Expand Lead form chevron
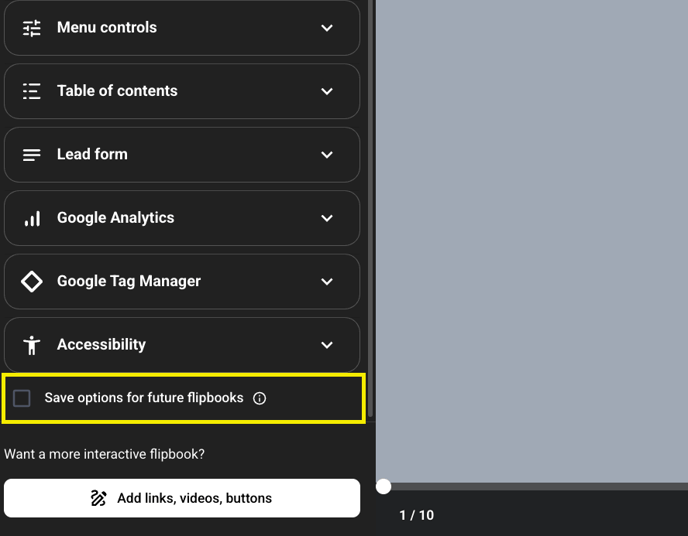This screenshot has width=688, height=536. 327,155
